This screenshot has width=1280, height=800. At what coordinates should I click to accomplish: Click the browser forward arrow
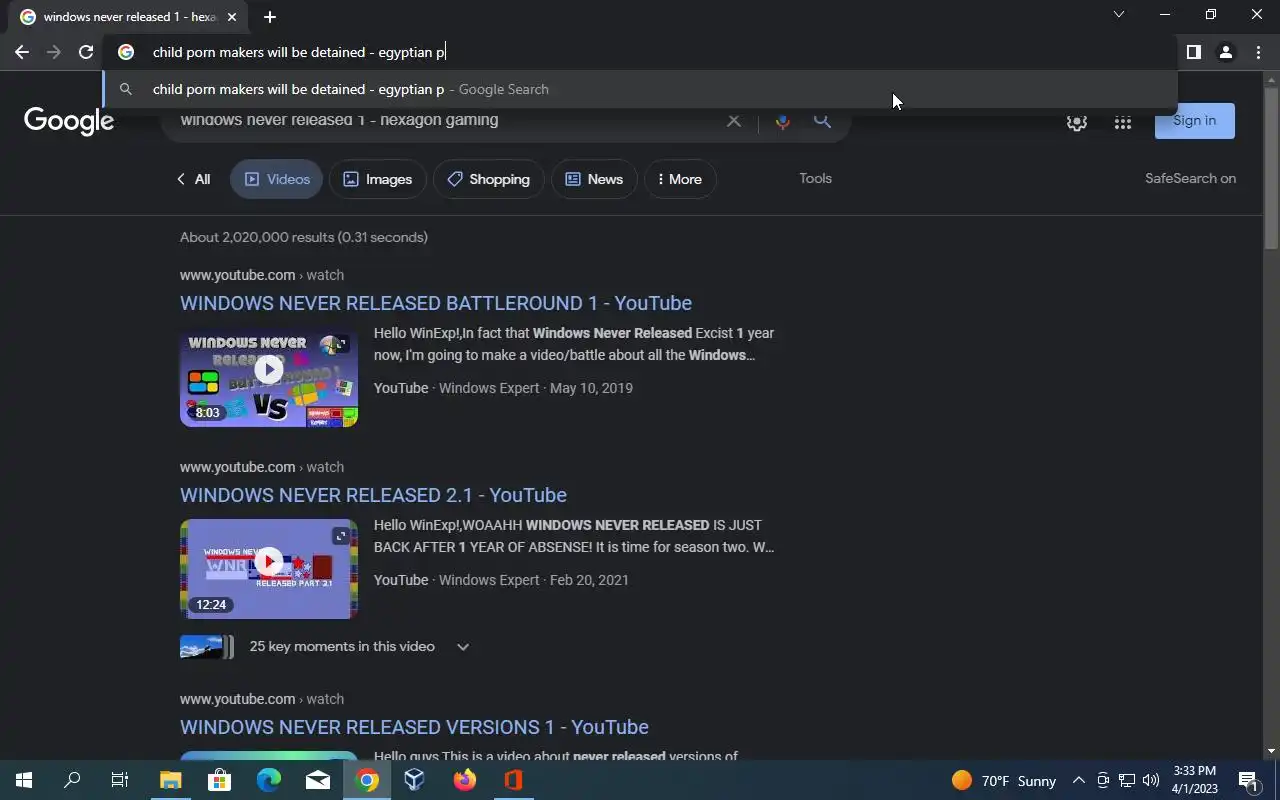[x=54, y=52]
